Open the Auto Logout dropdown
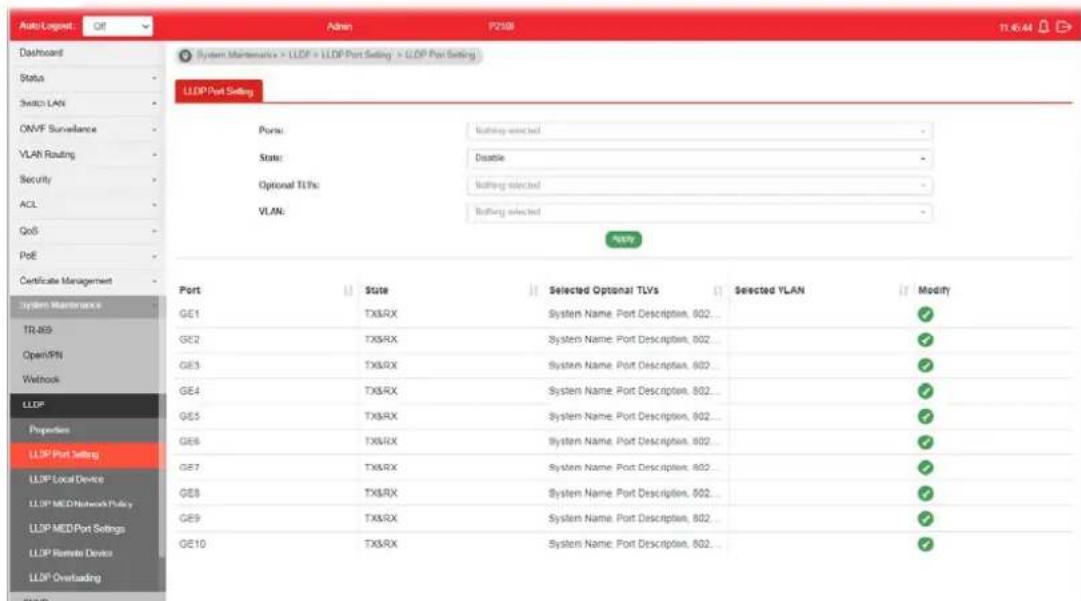Screen dimensions: 1081x601 tap(118, 26)
